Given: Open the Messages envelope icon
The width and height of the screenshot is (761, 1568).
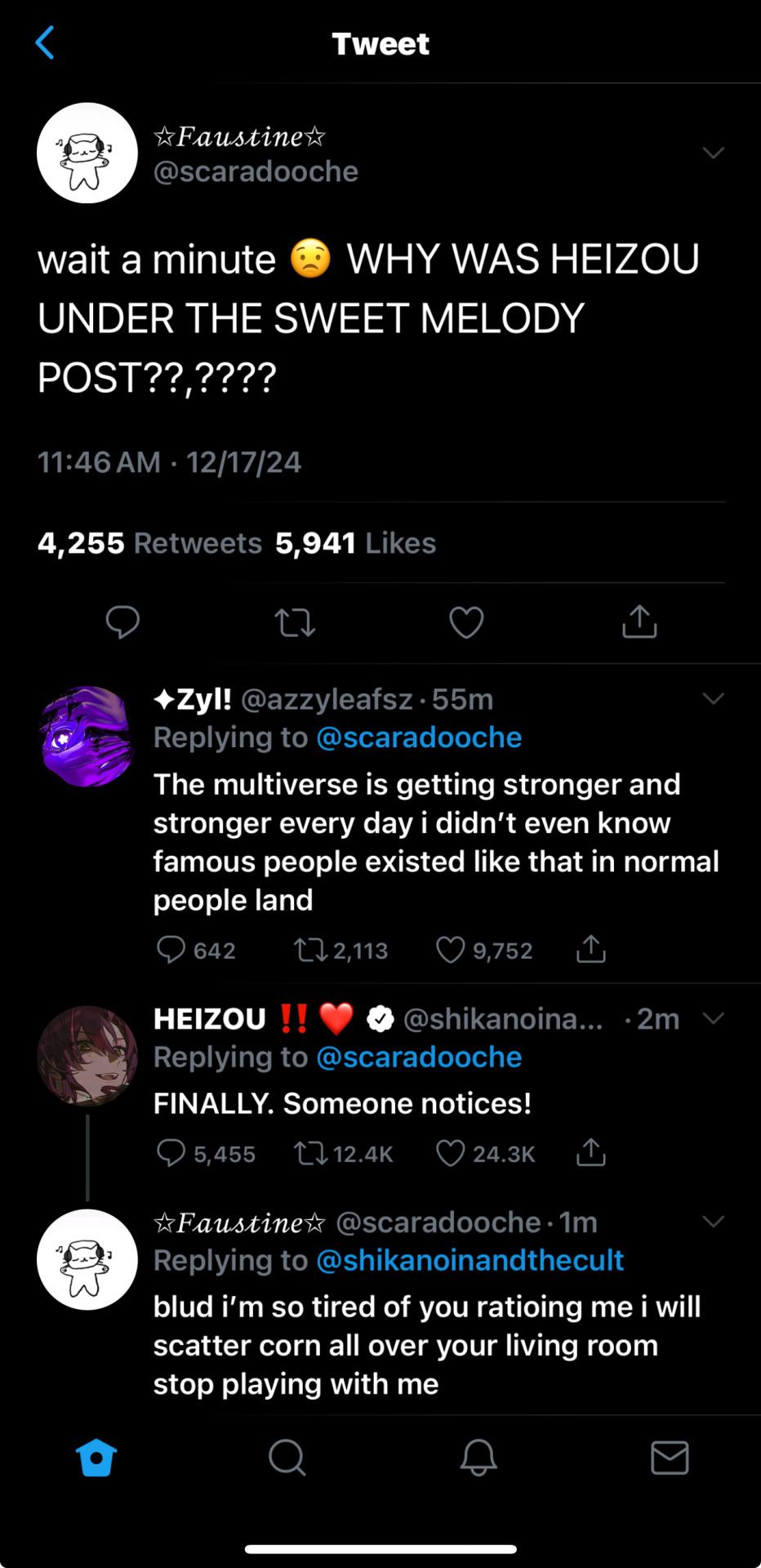Looking at the screenshot, I should (670, 1457).
